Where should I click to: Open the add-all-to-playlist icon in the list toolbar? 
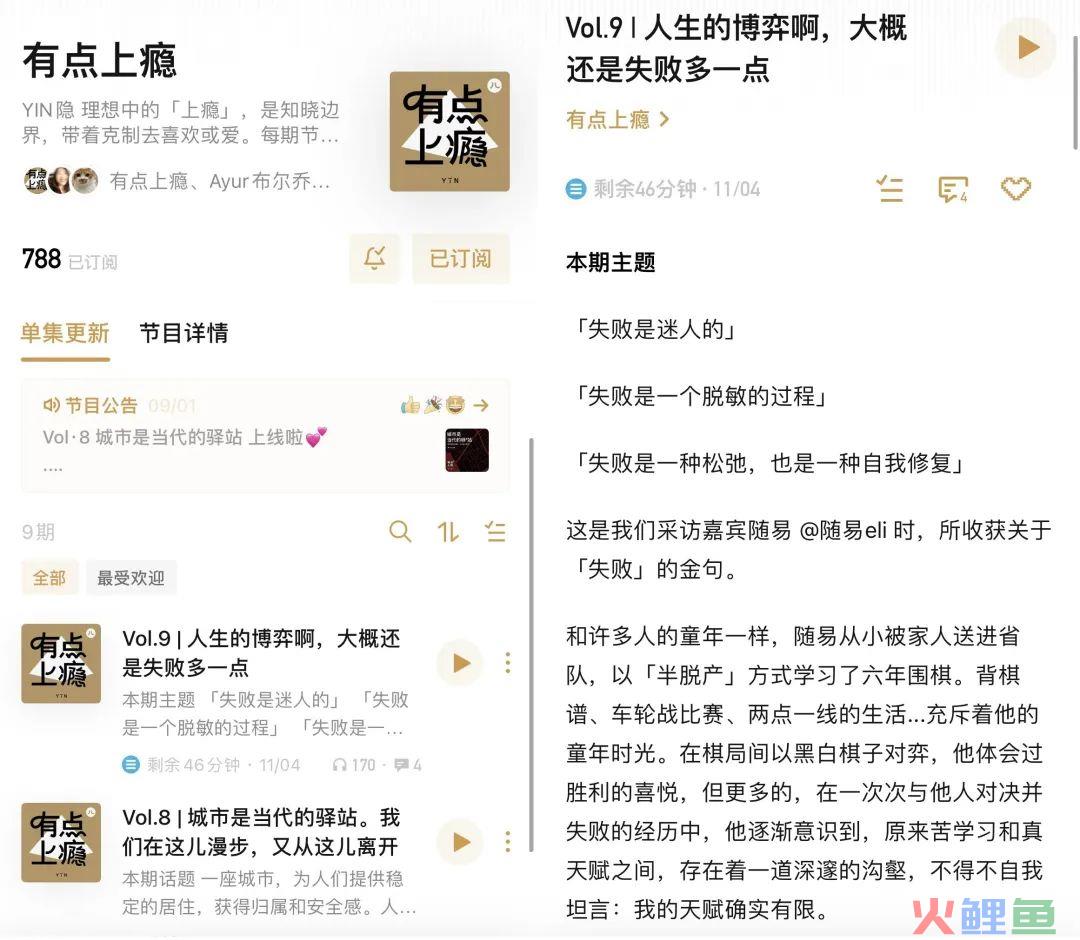click(495, 532)
